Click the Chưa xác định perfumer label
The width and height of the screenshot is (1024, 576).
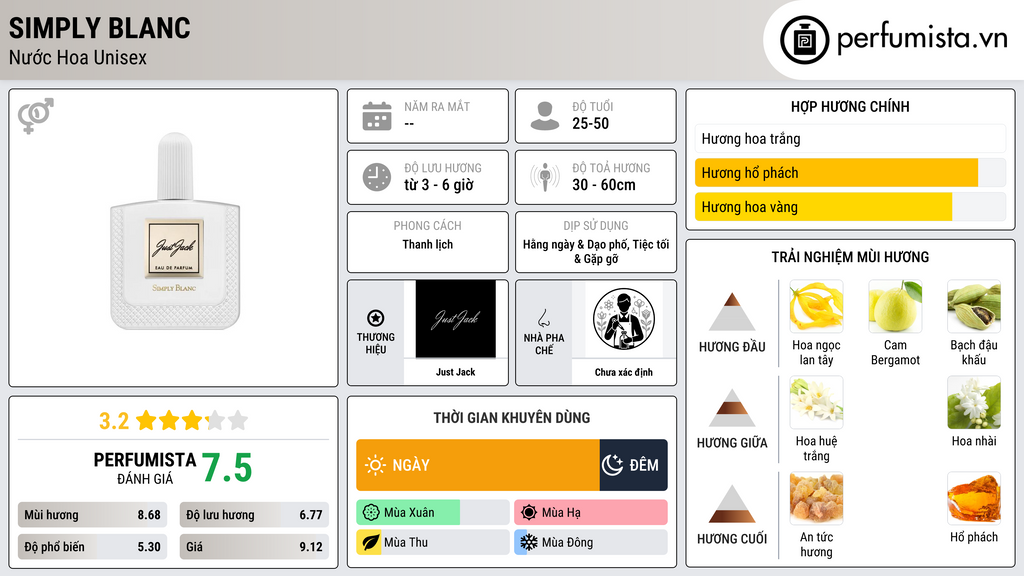tap(624, 372)
